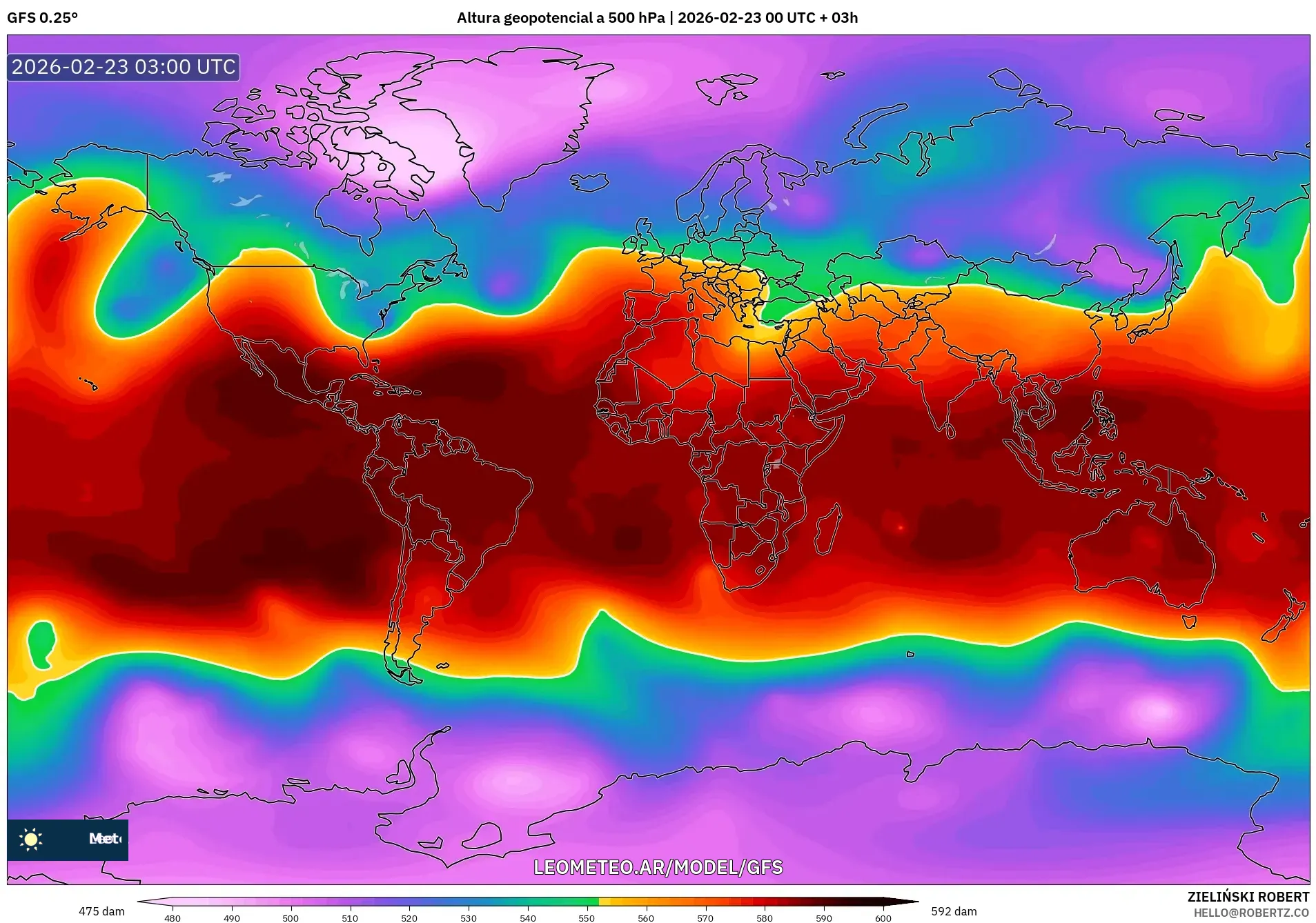
Task: Click the sun weather icon in the logo
Action: tap(31, 840)
